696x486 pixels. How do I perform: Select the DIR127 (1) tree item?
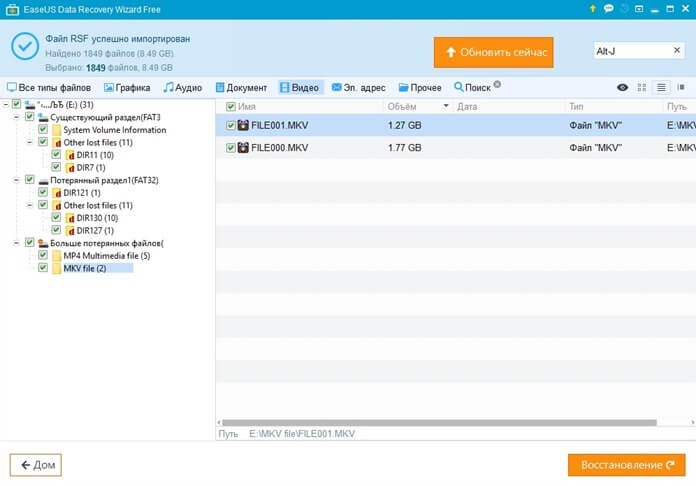(x=95, y=230)
